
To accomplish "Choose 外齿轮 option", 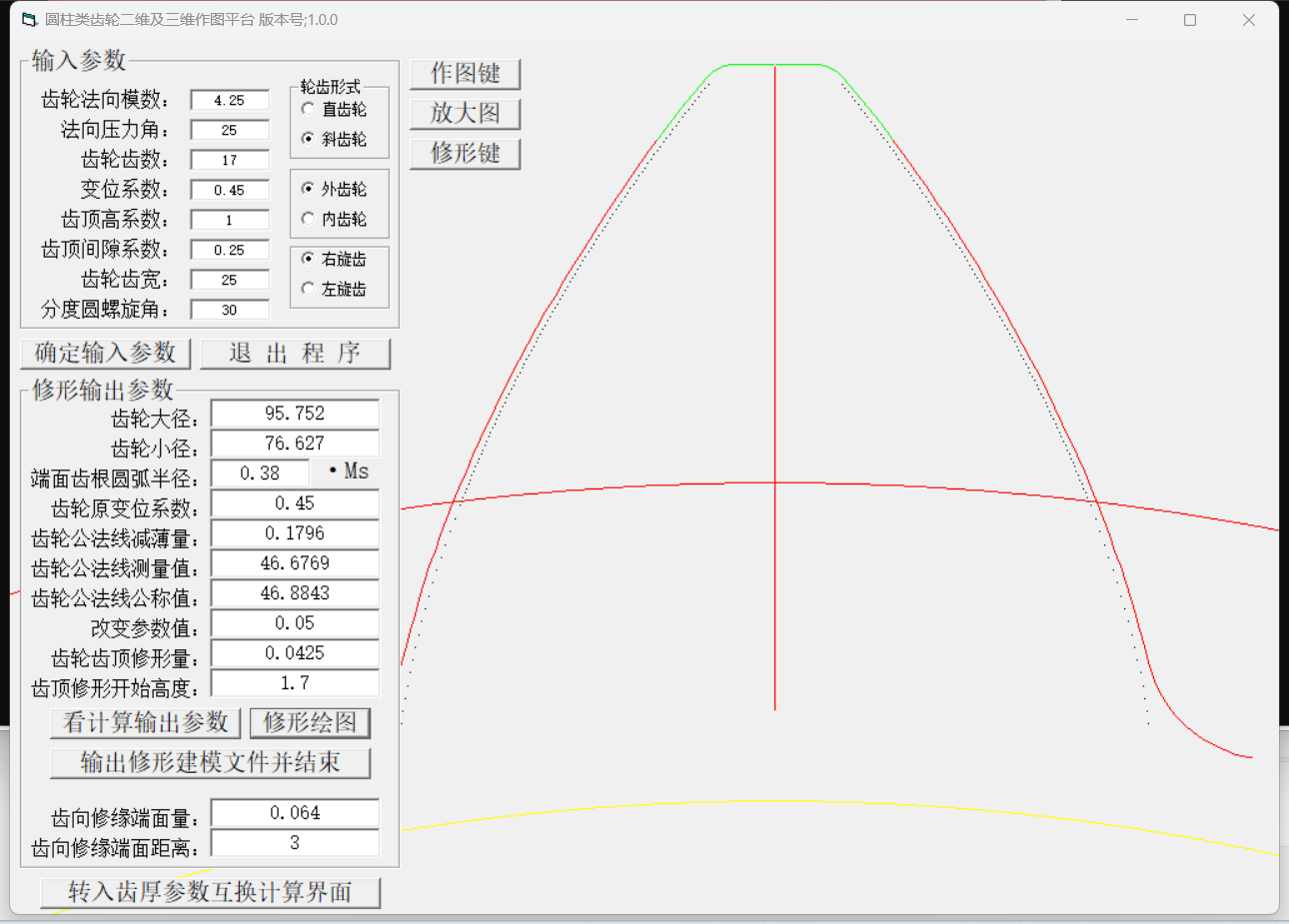I will [334, 189].
